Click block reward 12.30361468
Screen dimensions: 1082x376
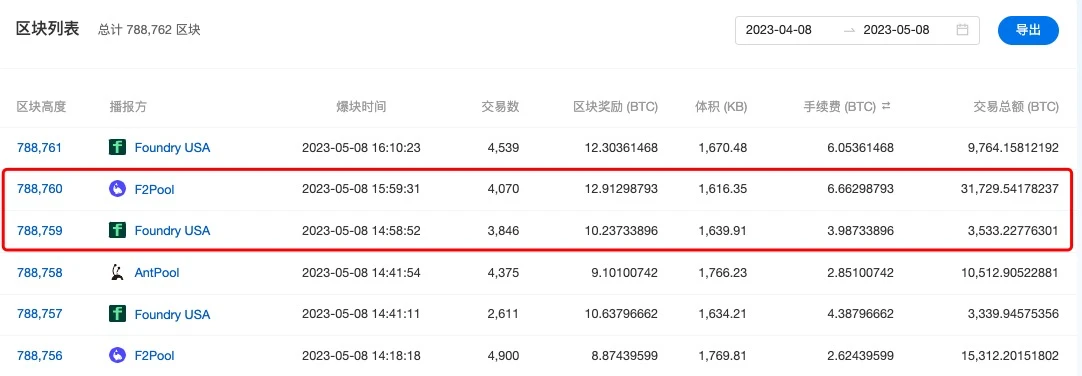pyautogui.click(x=620, y=148)
